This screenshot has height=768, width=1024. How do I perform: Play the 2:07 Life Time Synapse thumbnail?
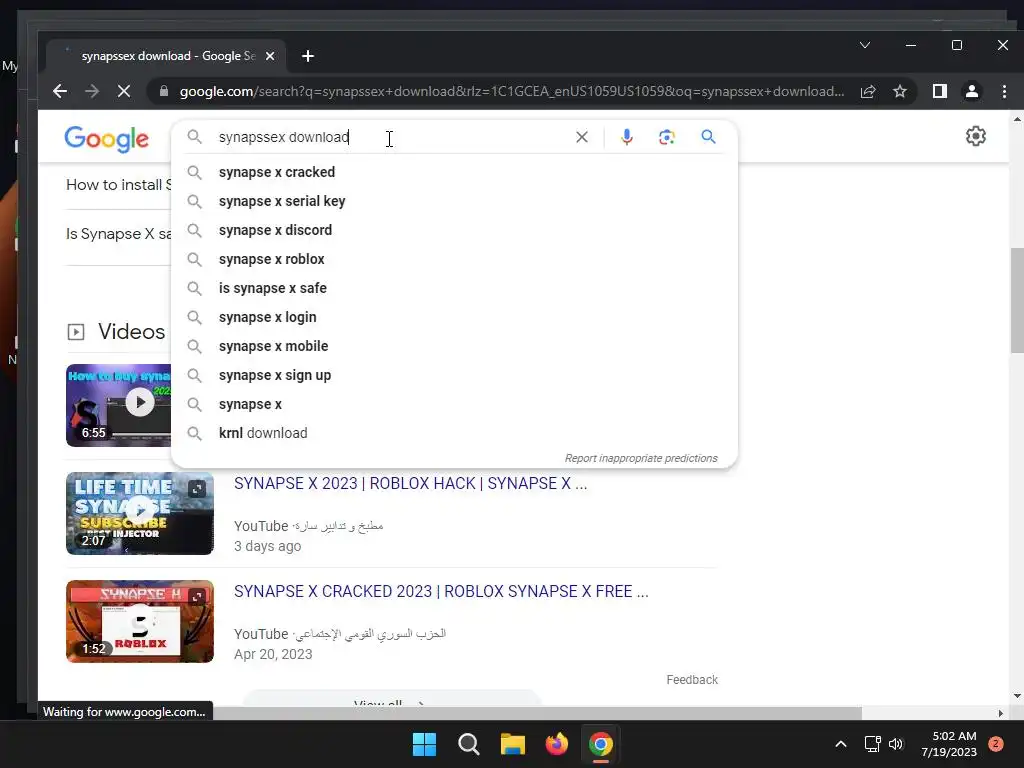(x=140, y=513)
